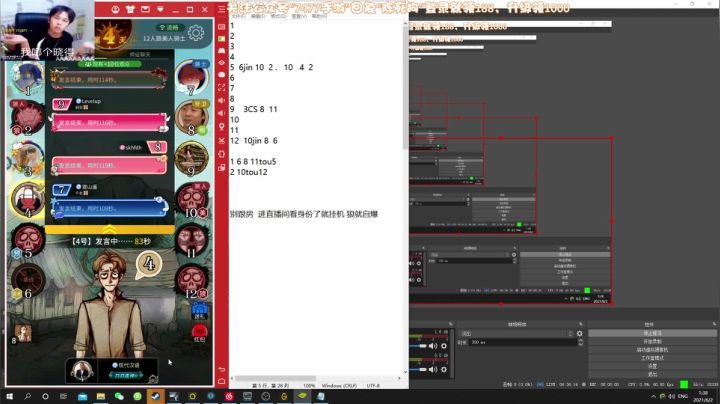
Task: Click OBS exit button in controls
Action: pos(652,374)
